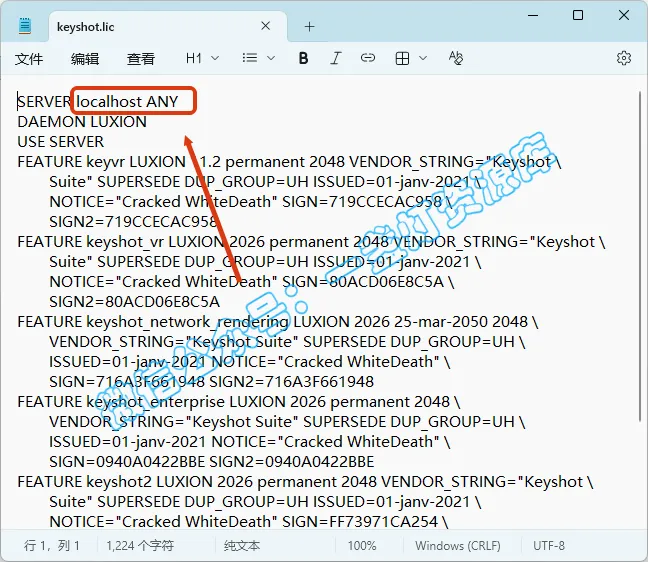Viewport: 648px width, 562px height.
Task: Clear formatting with the Ab icon
Action: pos(456,58)
